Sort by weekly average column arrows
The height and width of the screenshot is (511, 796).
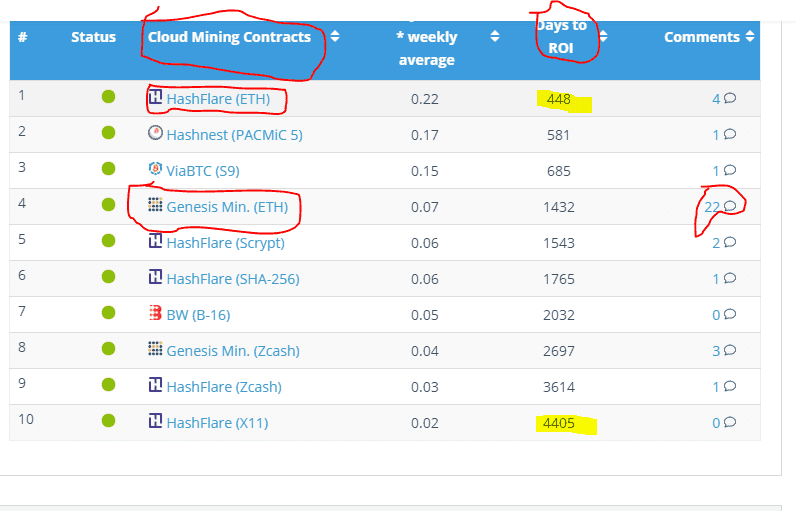point(495,37)
